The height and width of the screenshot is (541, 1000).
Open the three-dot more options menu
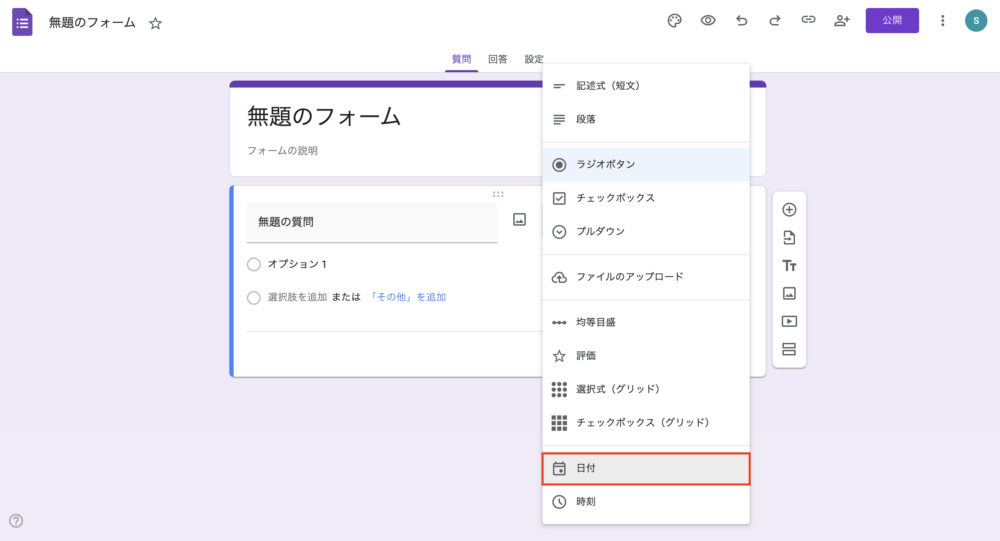click(943, 20)
